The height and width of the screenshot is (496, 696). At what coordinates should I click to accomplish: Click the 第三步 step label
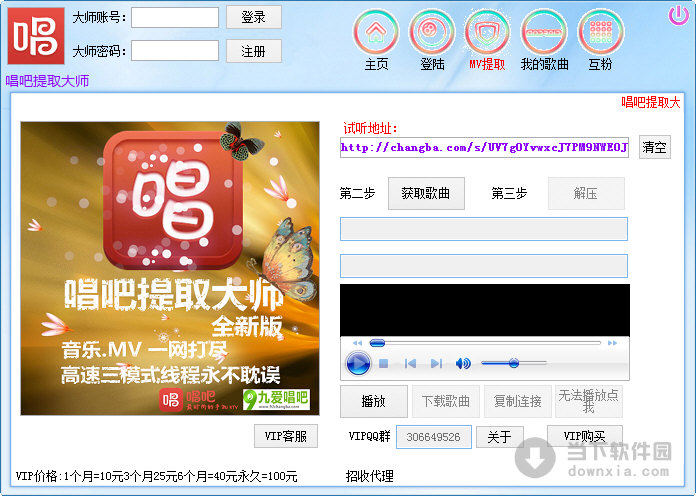(509, 194)
